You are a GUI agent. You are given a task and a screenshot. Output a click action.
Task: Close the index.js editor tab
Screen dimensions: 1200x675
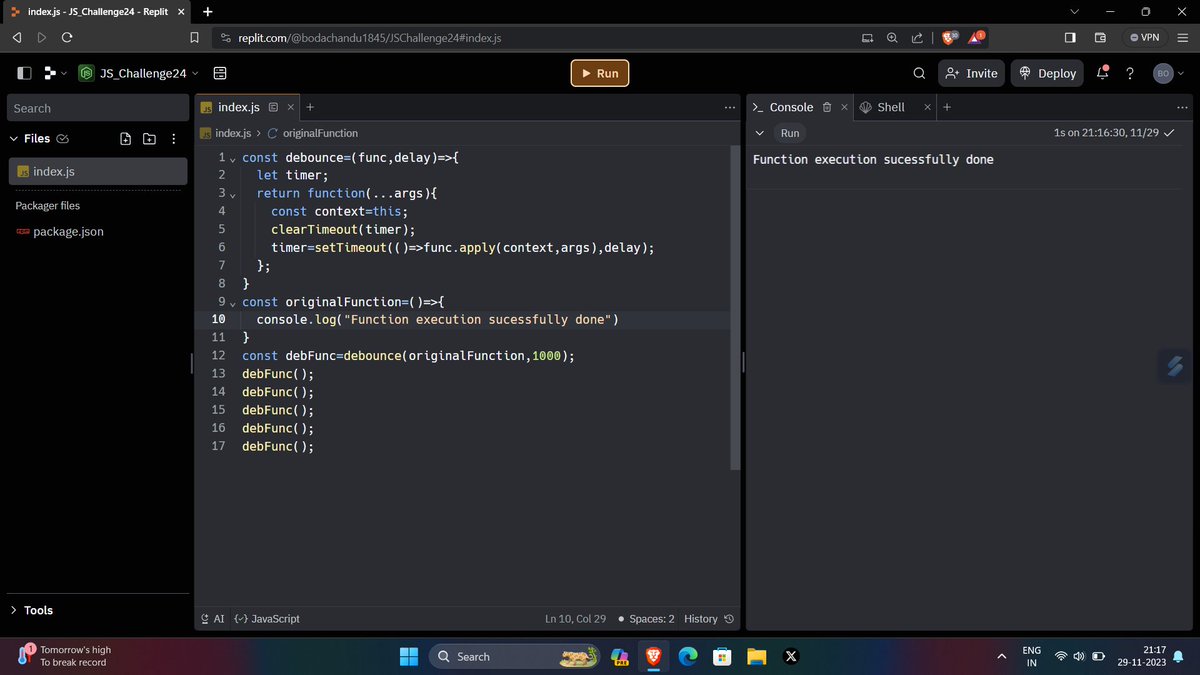point(291,107)
